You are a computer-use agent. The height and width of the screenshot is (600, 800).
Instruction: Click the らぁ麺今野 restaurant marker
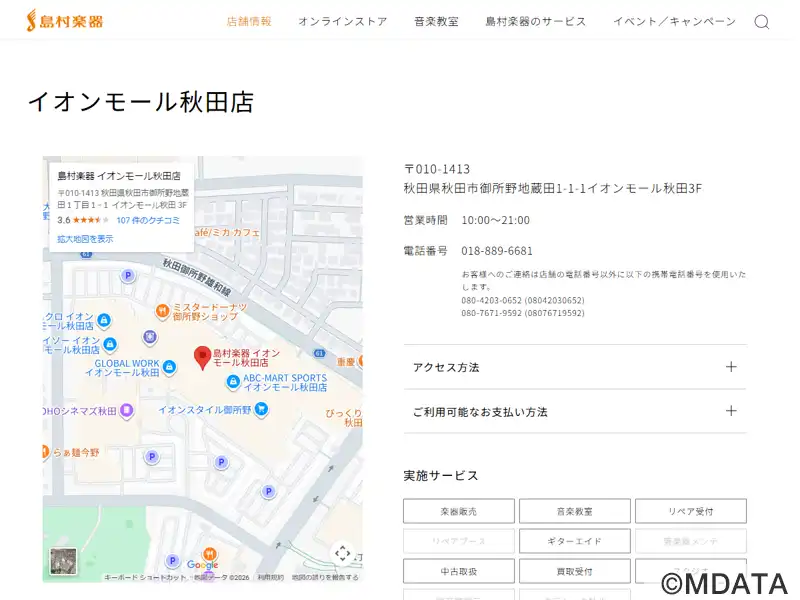[44, 452]
